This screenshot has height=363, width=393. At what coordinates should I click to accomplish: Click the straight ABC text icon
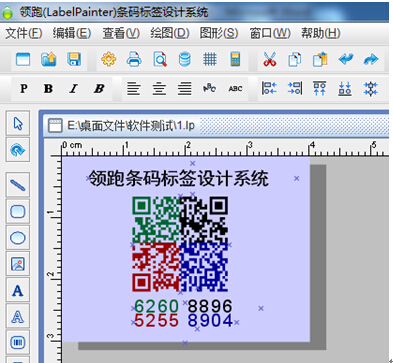pyautogui.click(x=235, y=89)
